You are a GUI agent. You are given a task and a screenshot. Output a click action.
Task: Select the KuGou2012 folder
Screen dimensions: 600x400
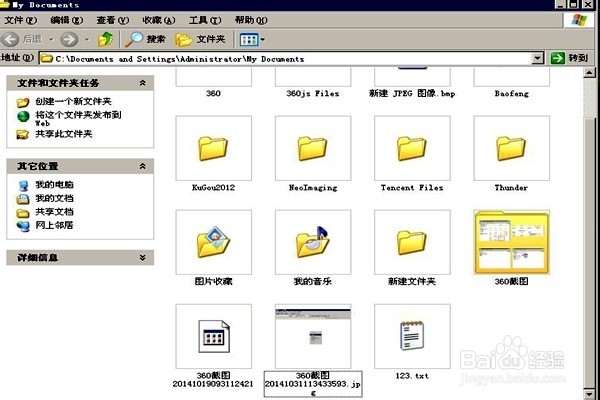coord(214,149)
